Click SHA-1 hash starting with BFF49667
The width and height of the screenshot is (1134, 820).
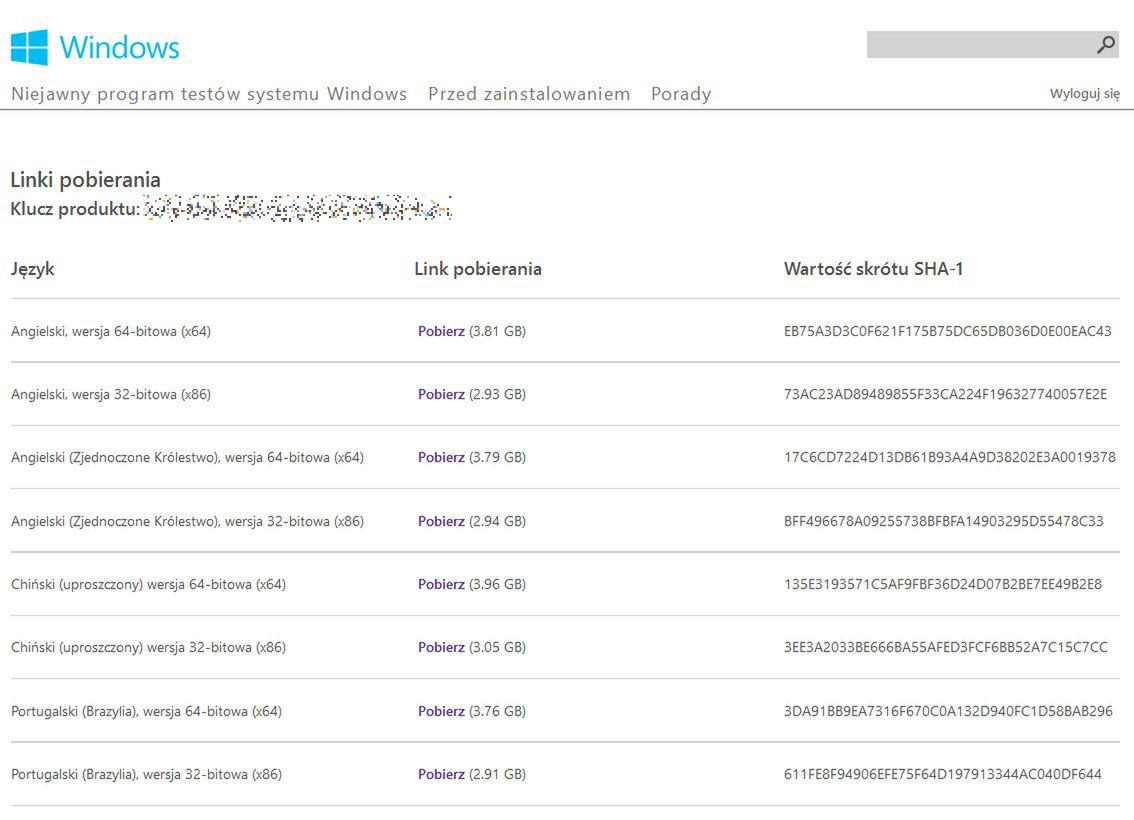944,521
